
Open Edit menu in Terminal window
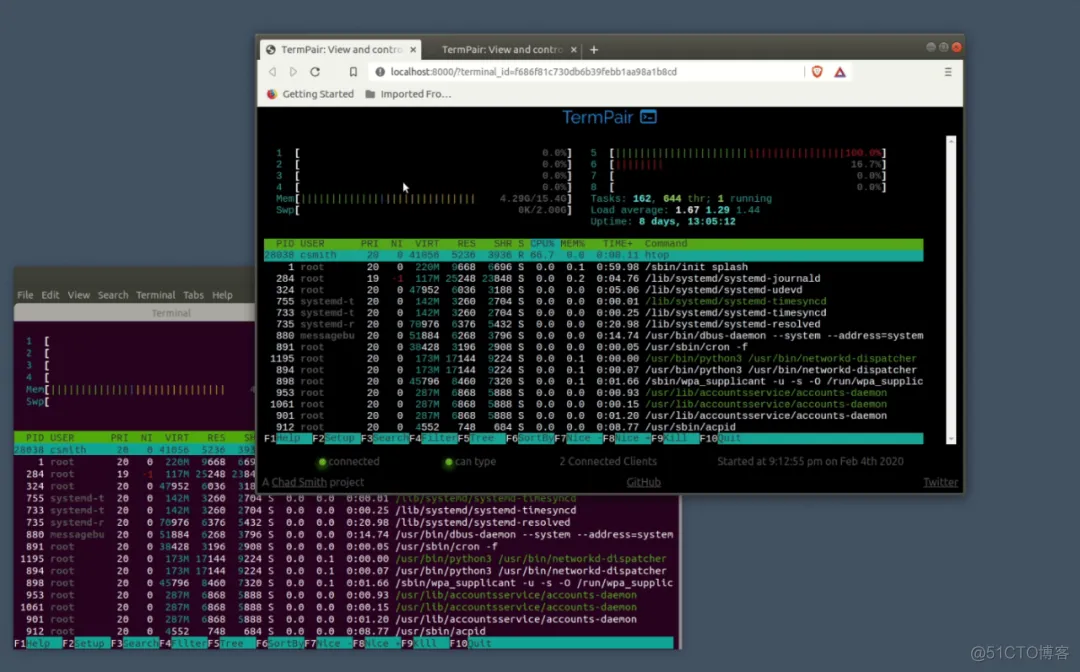pyautogui.click(x=50, y=295)
